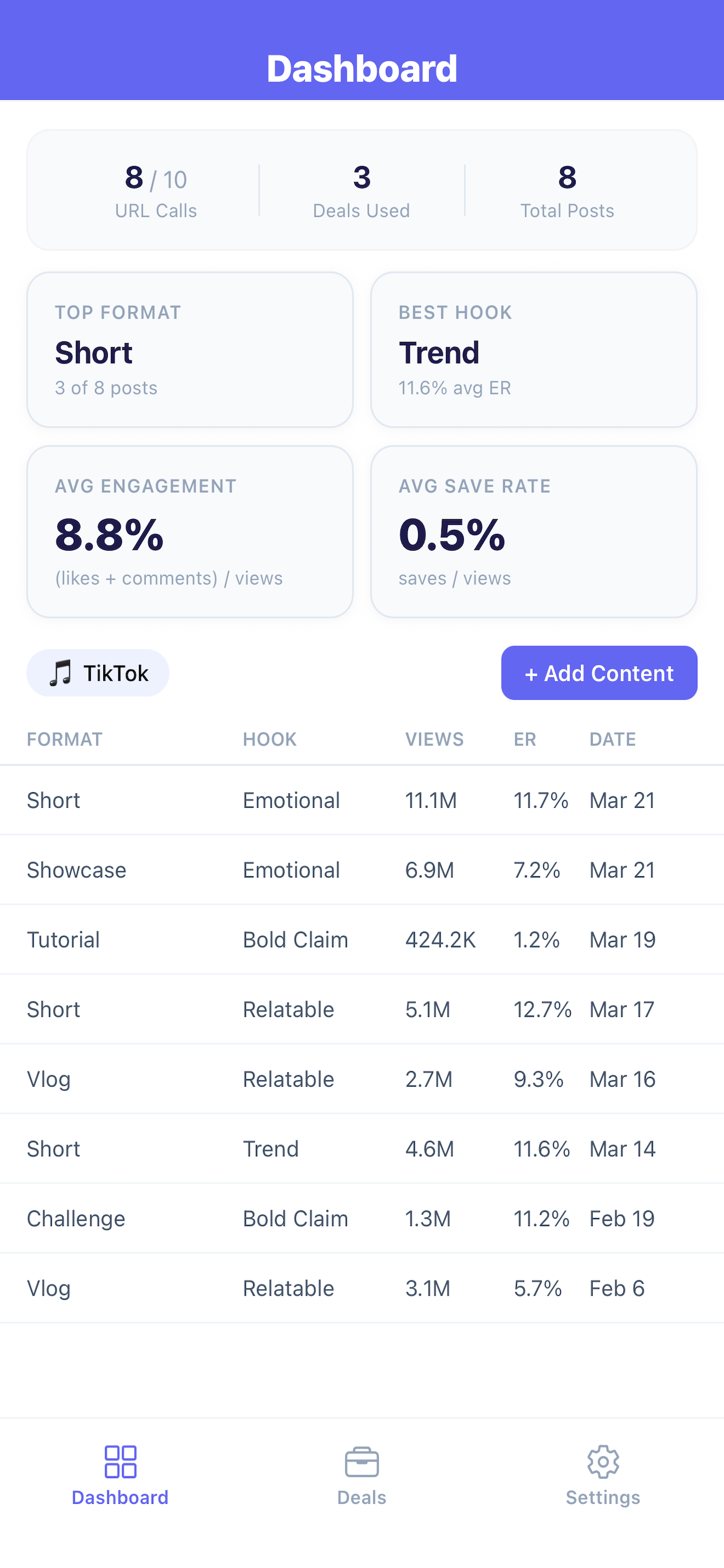This screenshot has height=1568, width=724.
Task: Select the Challenge post from Feb 19
Action: [362, 1219]
